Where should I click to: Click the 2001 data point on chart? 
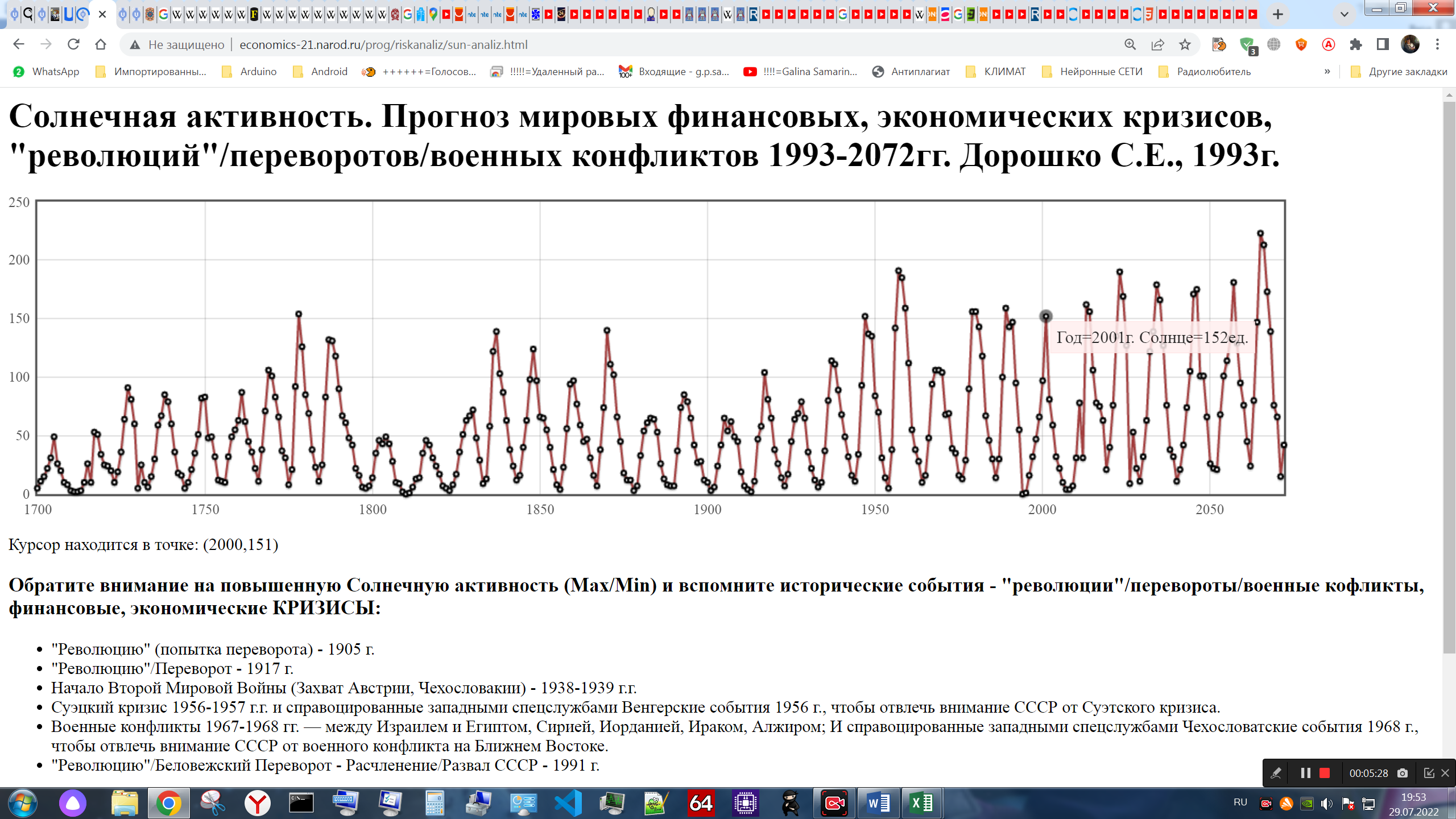click(x=1045, y=316)
